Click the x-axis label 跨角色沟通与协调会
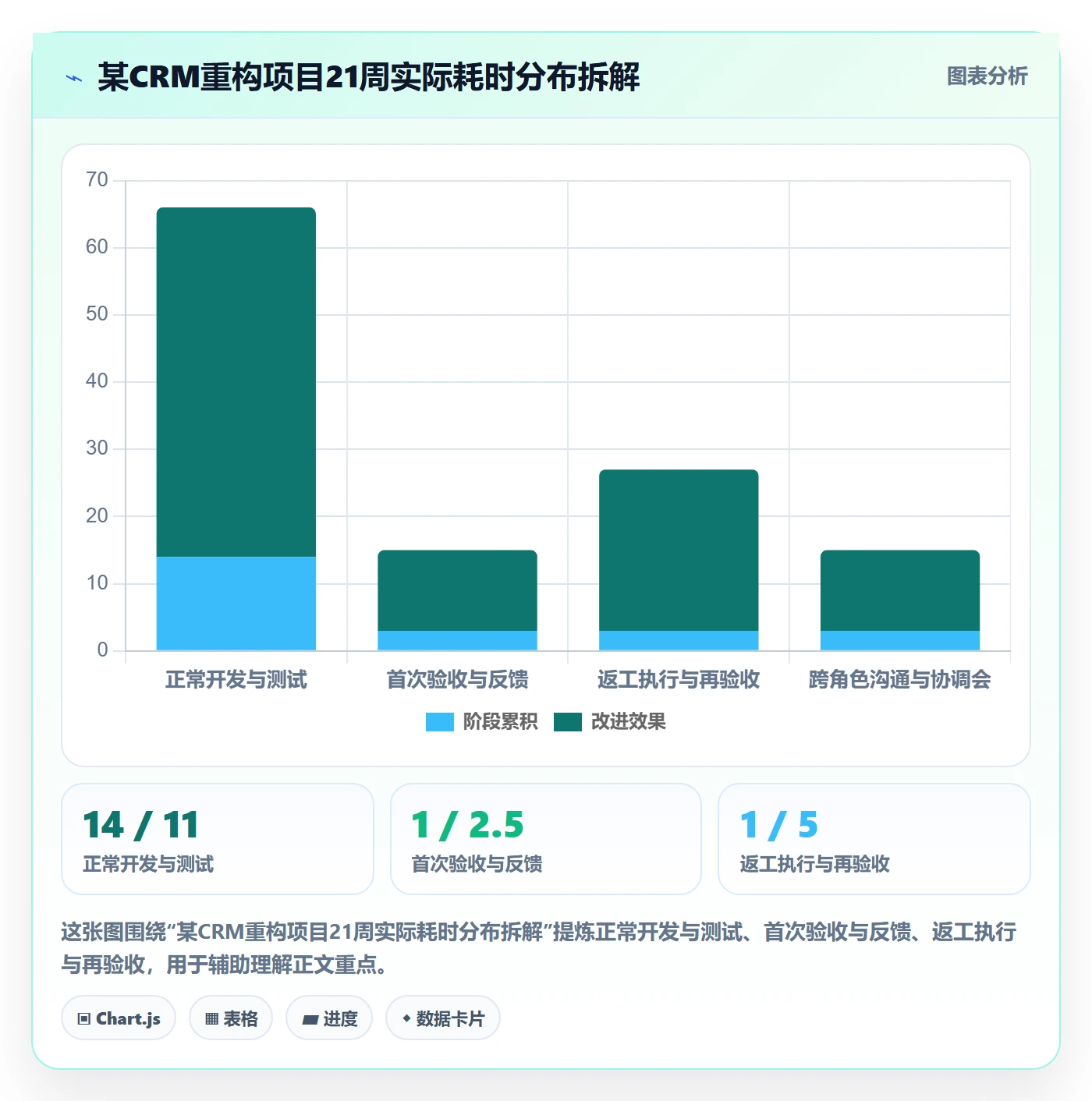 (x=900, y=680)
